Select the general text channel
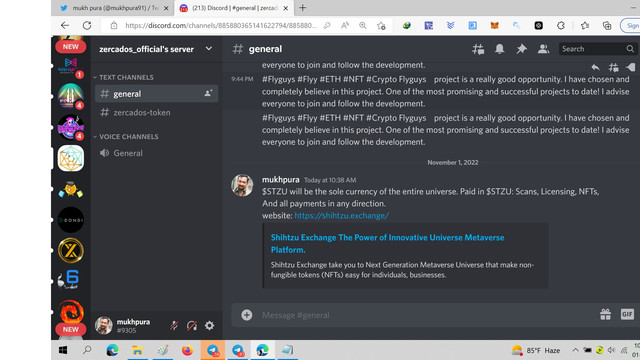 (x=157, y=93)
